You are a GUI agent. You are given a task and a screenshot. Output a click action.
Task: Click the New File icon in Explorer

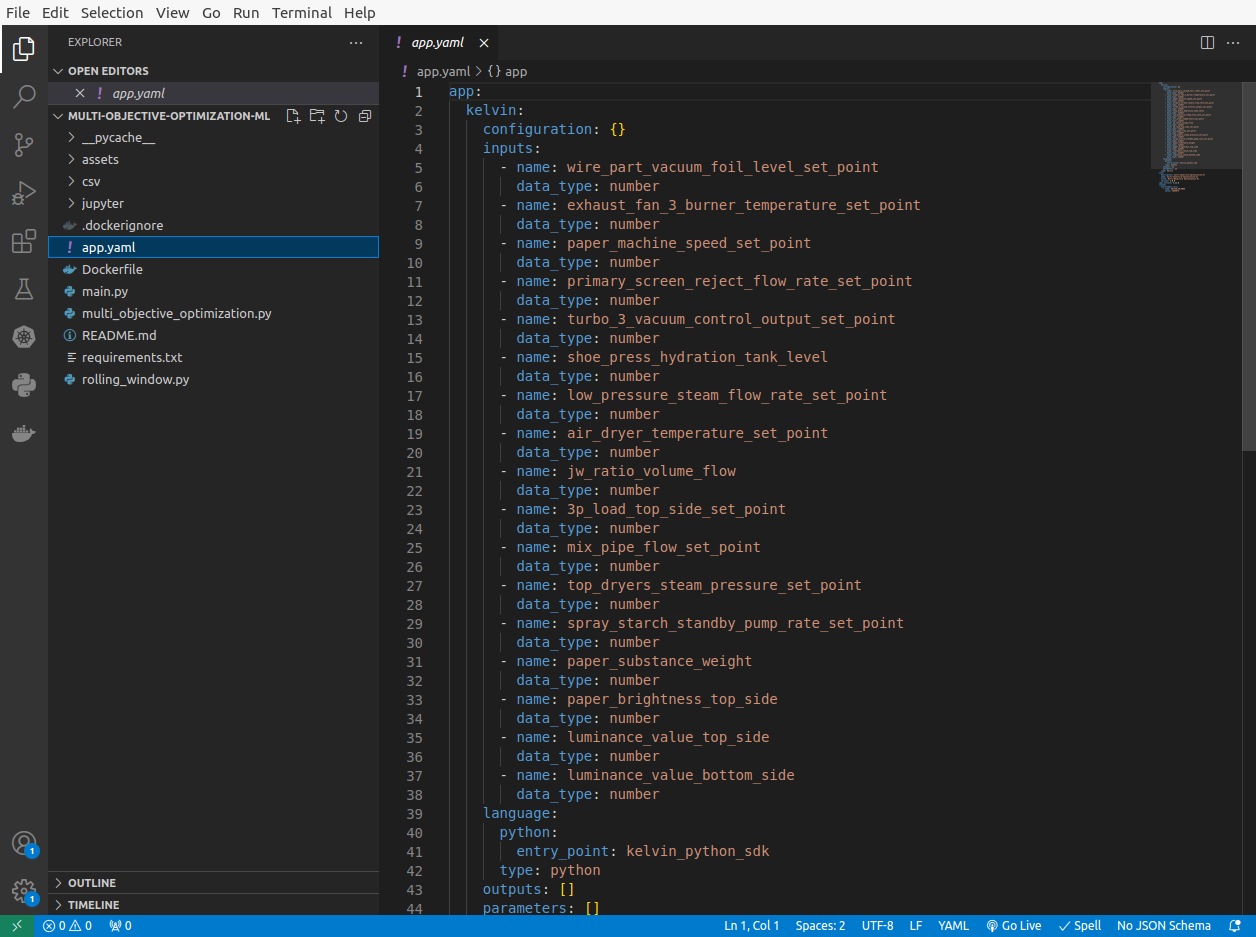(x=293, y=116)
